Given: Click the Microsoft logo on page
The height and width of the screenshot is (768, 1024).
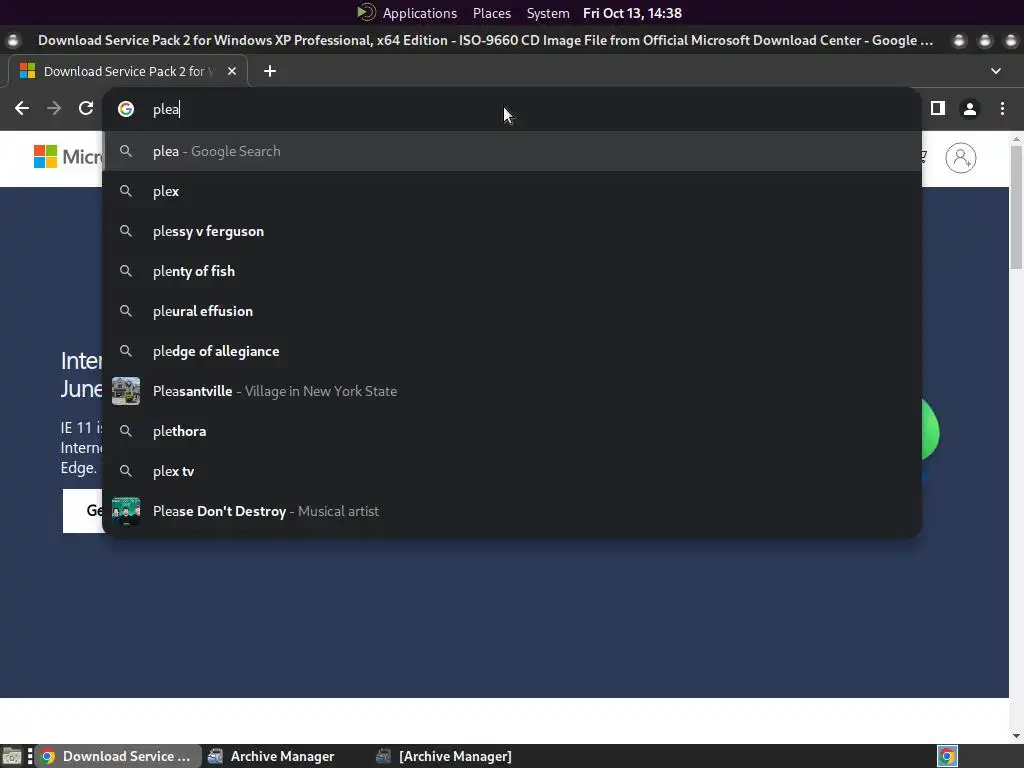Looking at the screenshot, I should click(x=67, y=157).
